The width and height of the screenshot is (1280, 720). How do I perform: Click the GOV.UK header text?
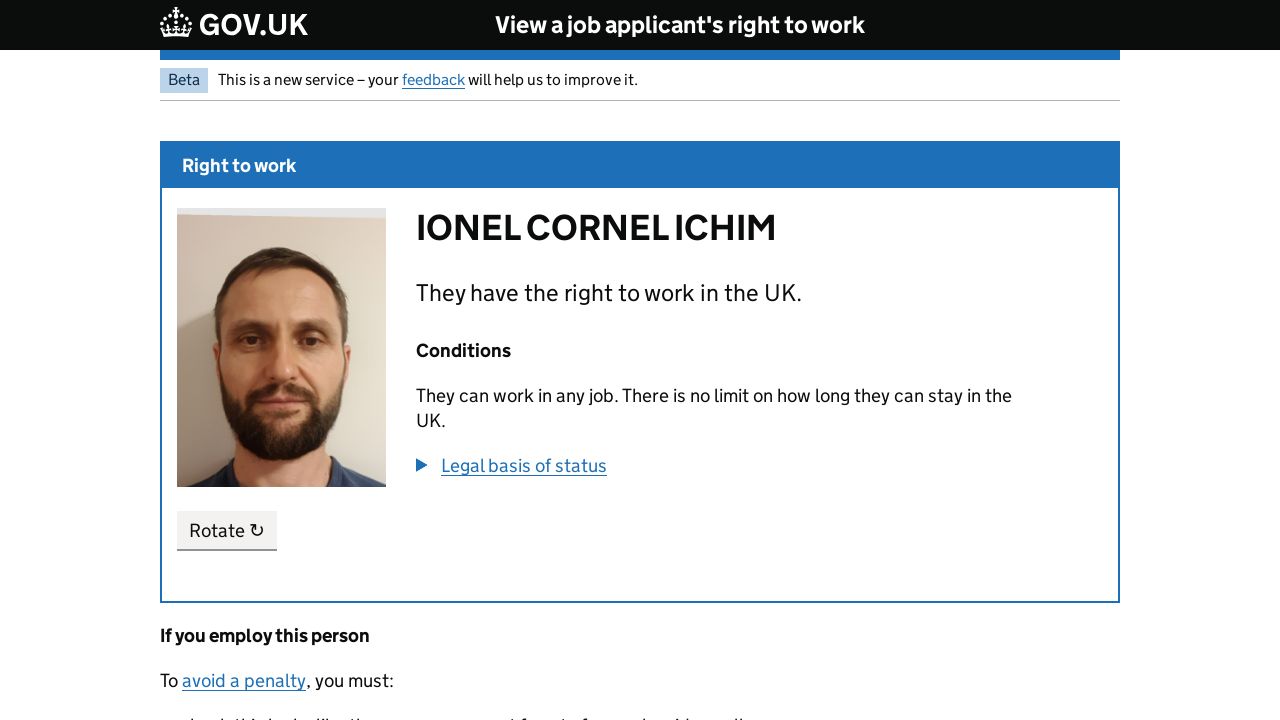coord(253,25)
